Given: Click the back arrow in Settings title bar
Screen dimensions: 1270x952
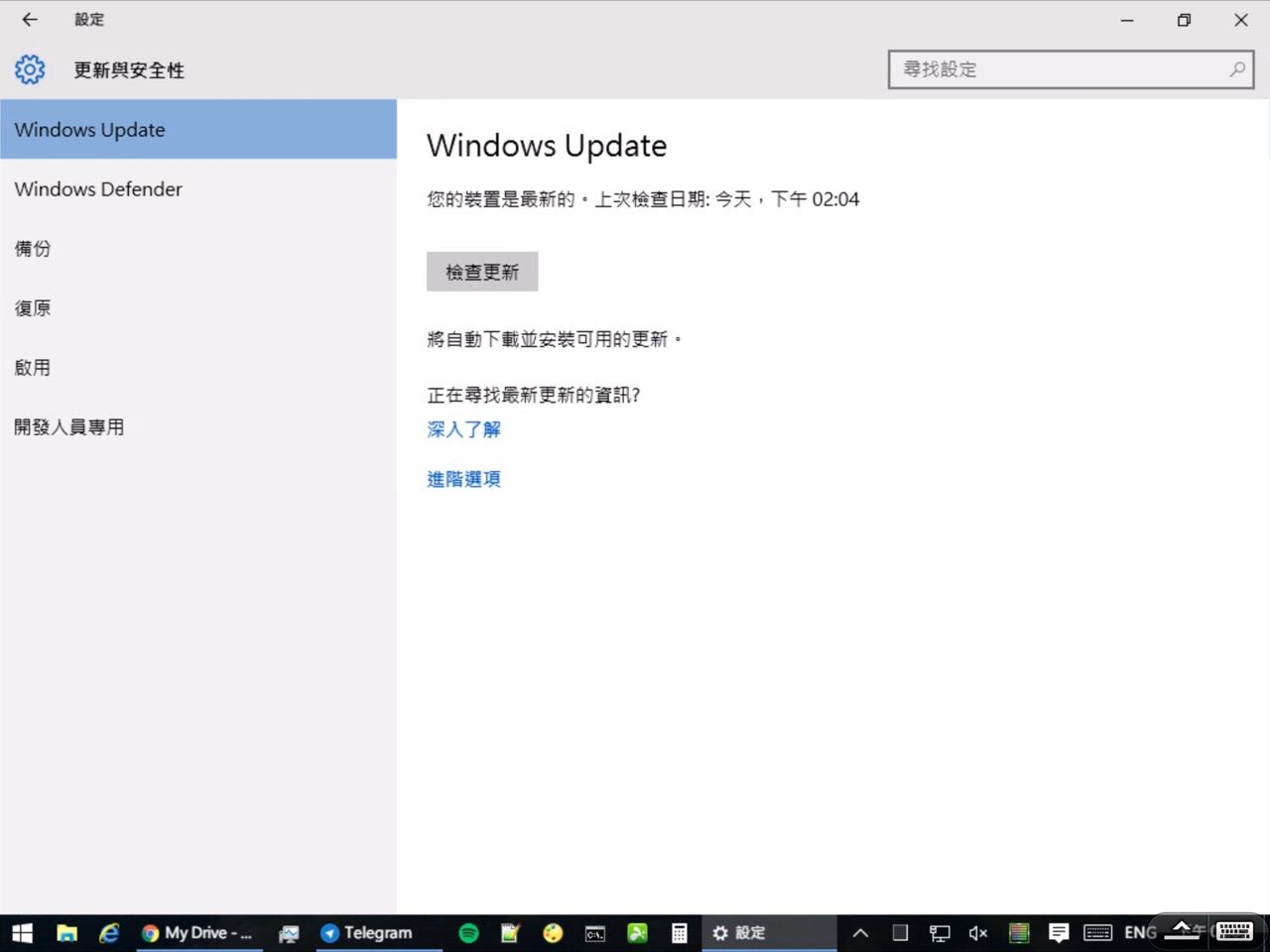Looking at the screenshot, I should 30,19.
